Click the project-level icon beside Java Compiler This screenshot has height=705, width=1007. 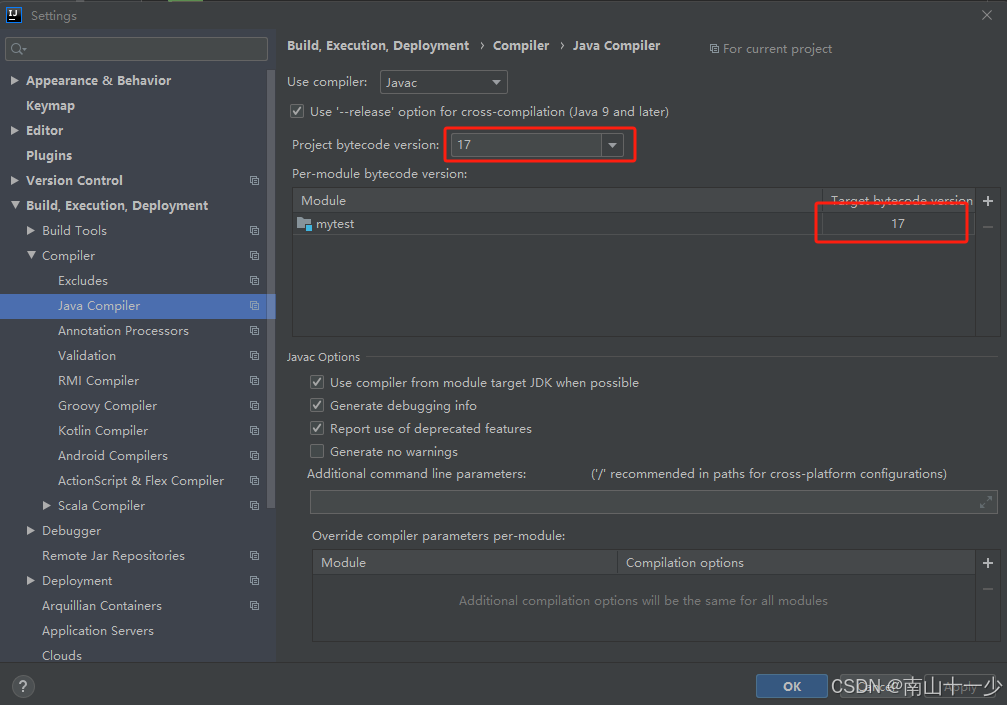point(254,306)
